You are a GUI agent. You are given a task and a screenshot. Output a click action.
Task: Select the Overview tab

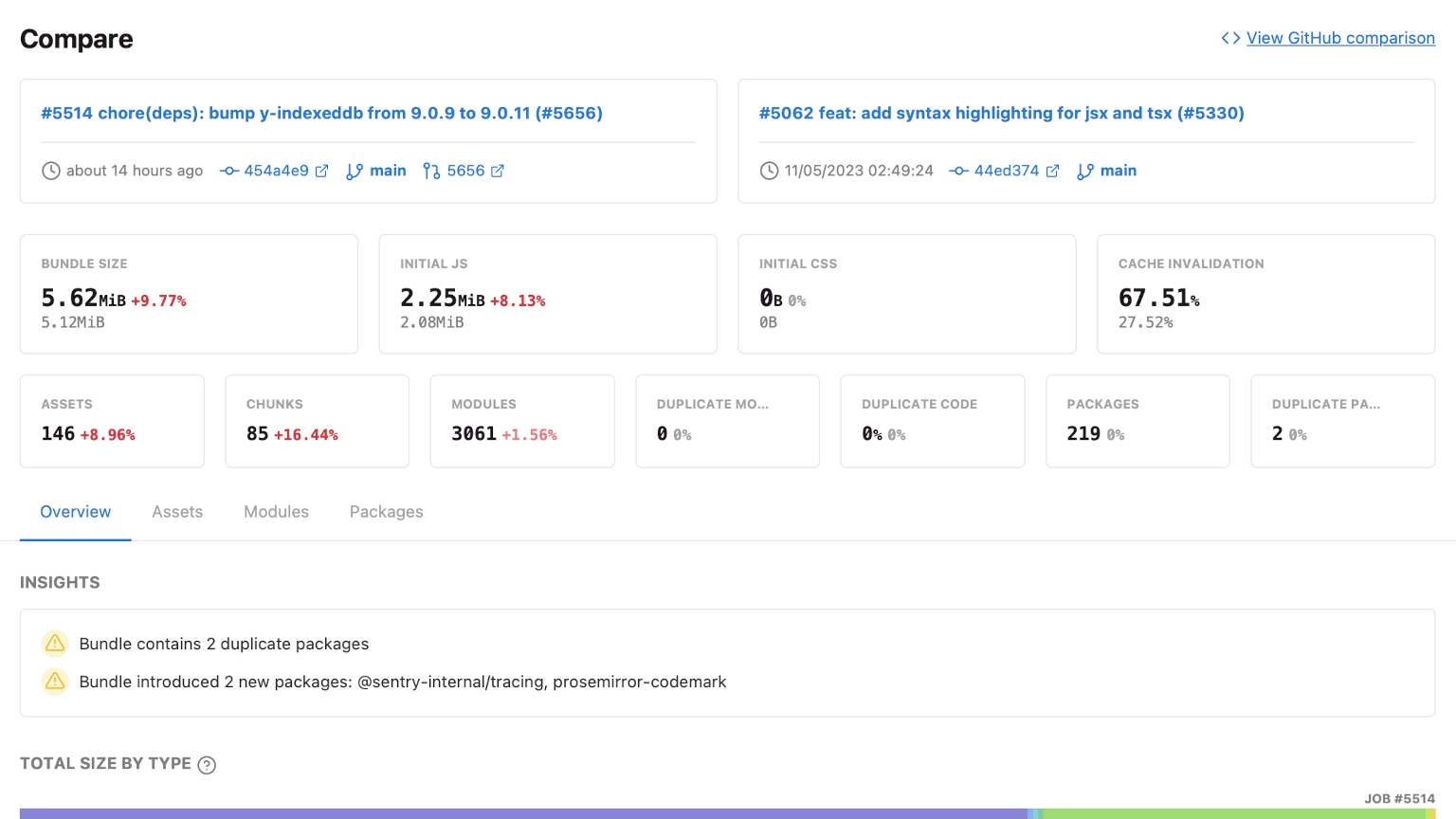click(x=75, y=512)
